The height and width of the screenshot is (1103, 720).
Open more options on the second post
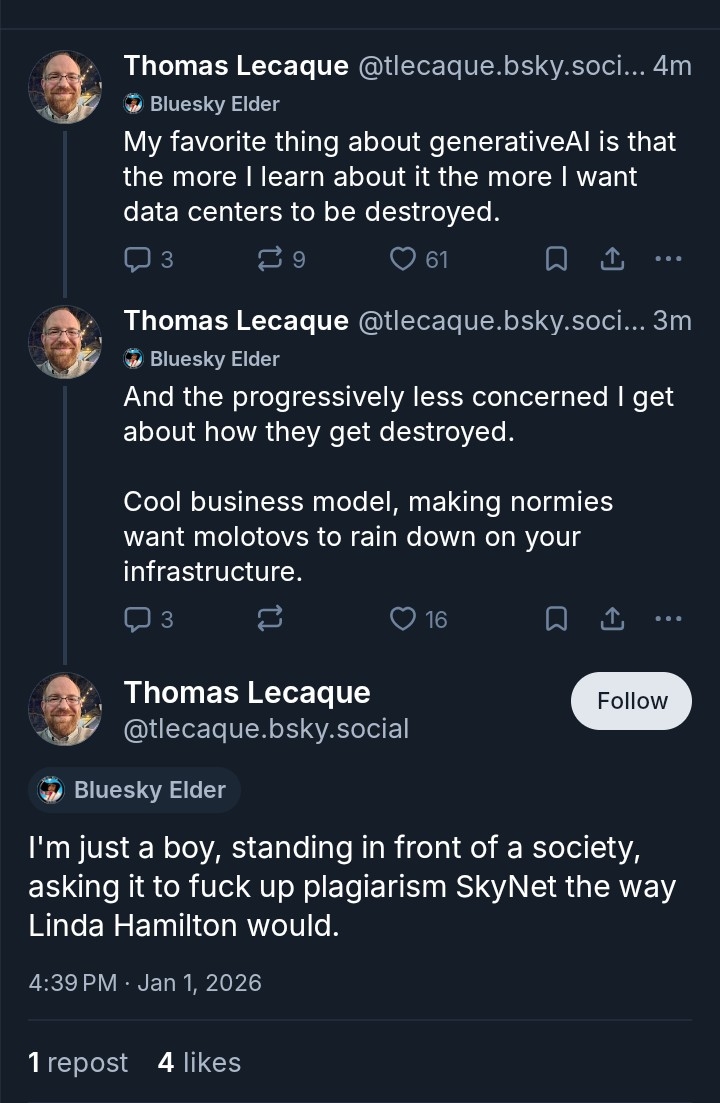tap(668, 620)
